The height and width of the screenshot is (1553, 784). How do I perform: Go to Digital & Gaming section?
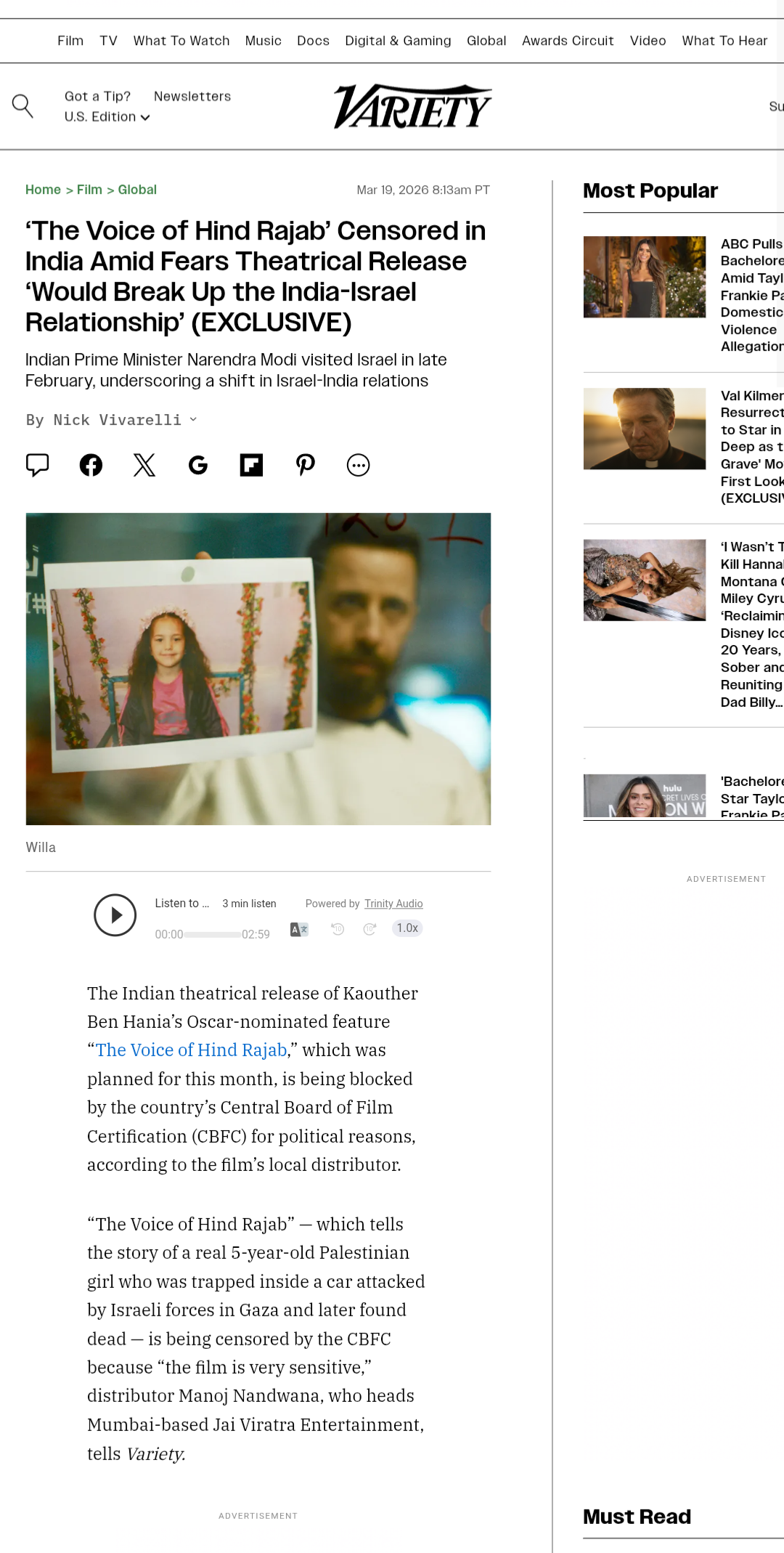coord(398,41)
